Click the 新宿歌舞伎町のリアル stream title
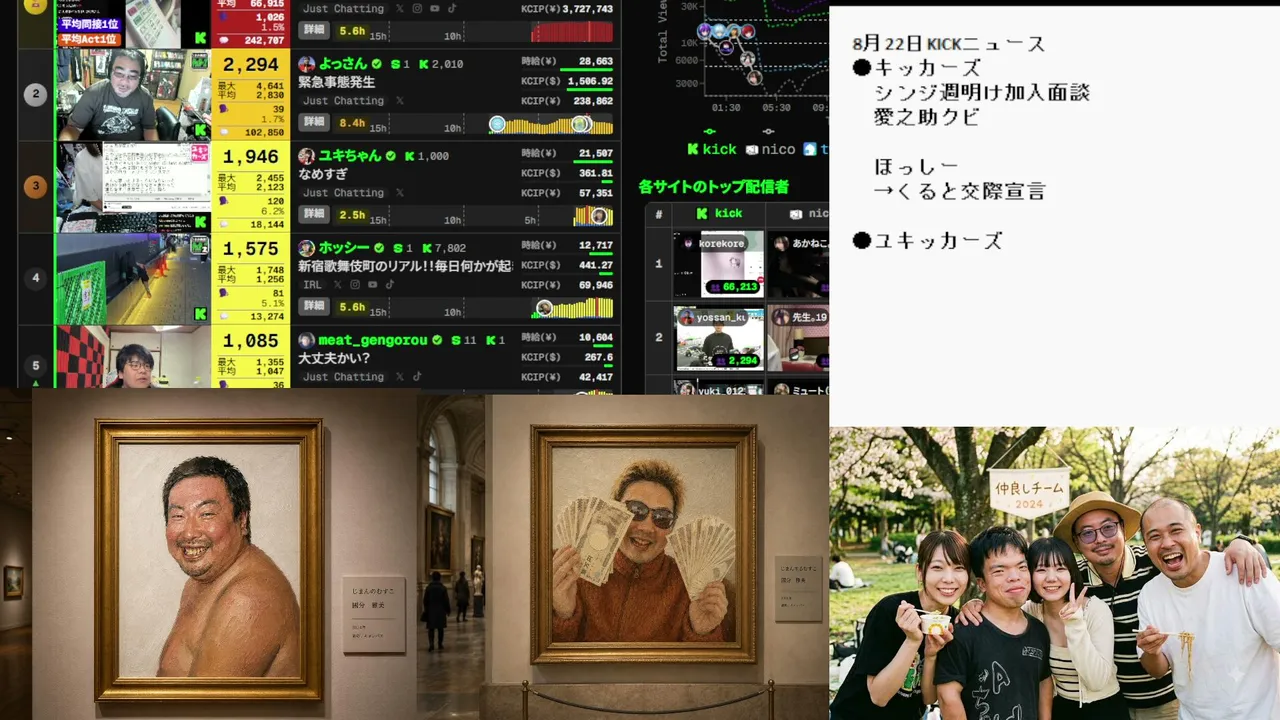Viewport: 1280px width, 720px height. pos(405,266)
